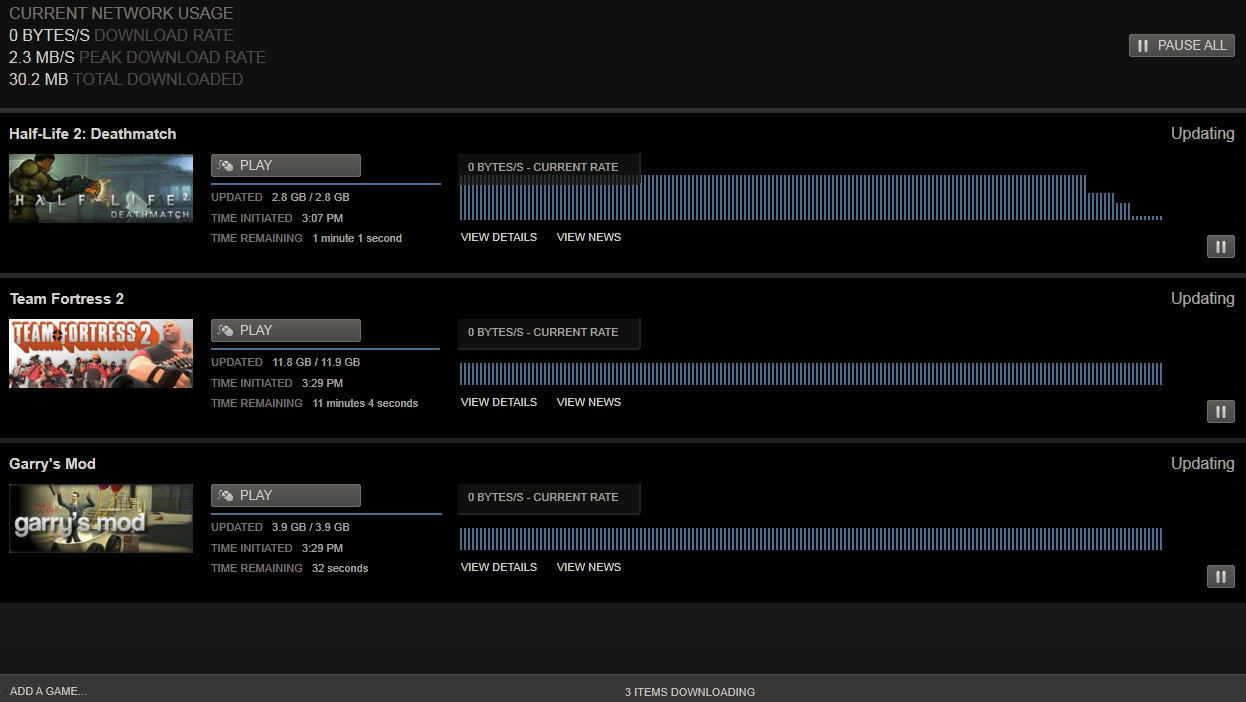Click the 2.3 MB/S peak download rate

coord(137,58)
